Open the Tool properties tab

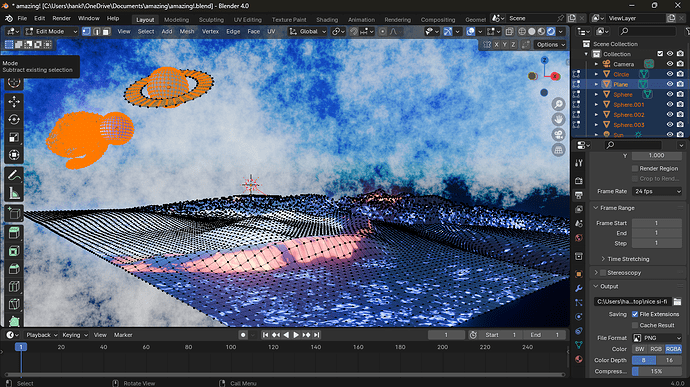pyautogui.click(x=579, y=163)
